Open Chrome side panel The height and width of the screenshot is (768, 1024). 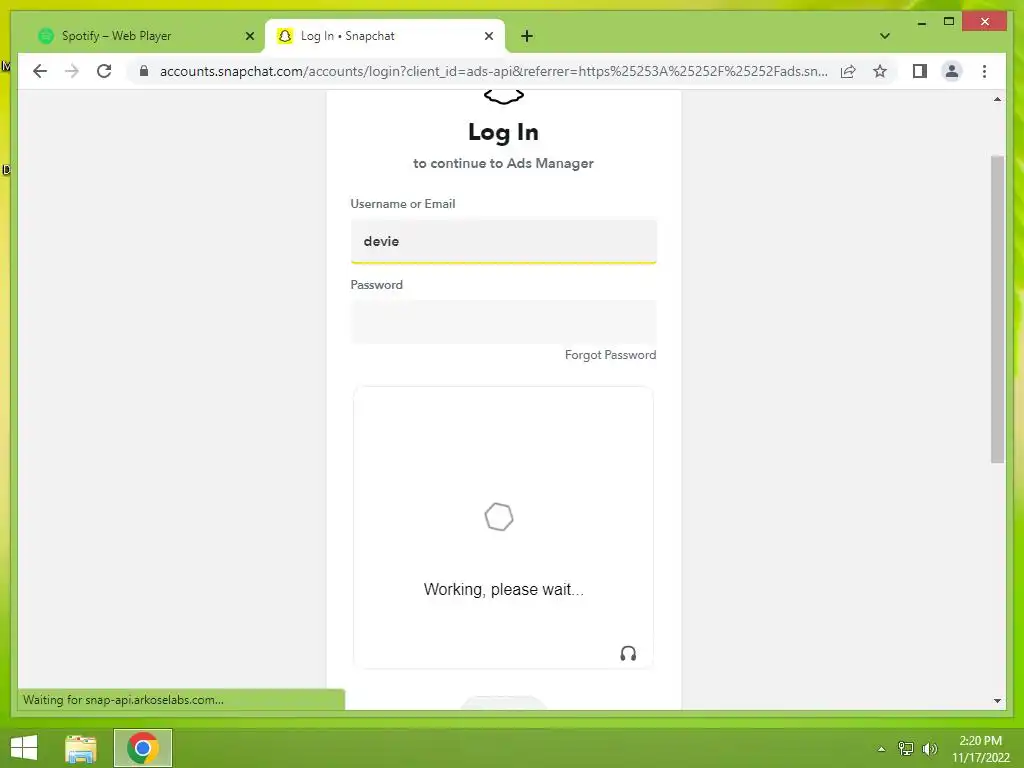pos(920,71)
